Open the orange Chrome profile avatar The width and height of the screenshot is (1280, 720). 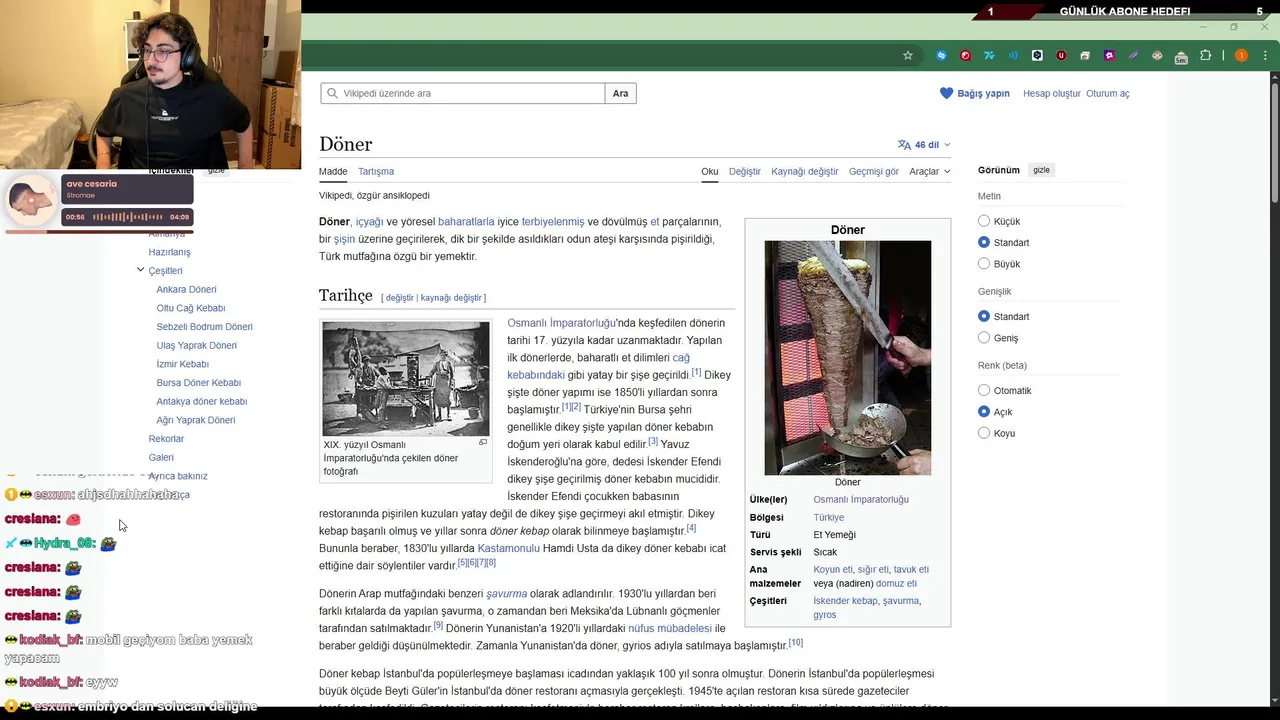click(x=1241, y=55)
